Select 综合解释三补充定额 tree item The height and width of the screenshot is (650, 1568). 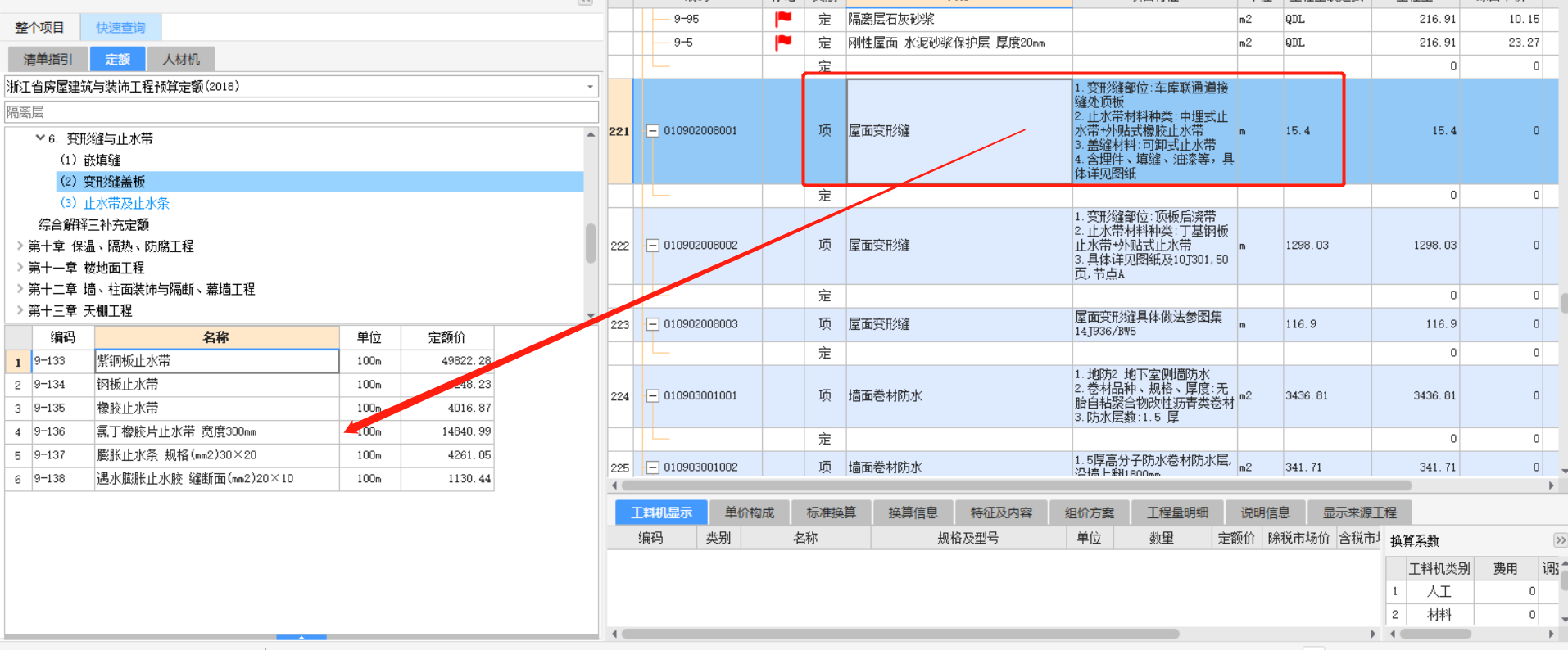click(x=93, y=224)
